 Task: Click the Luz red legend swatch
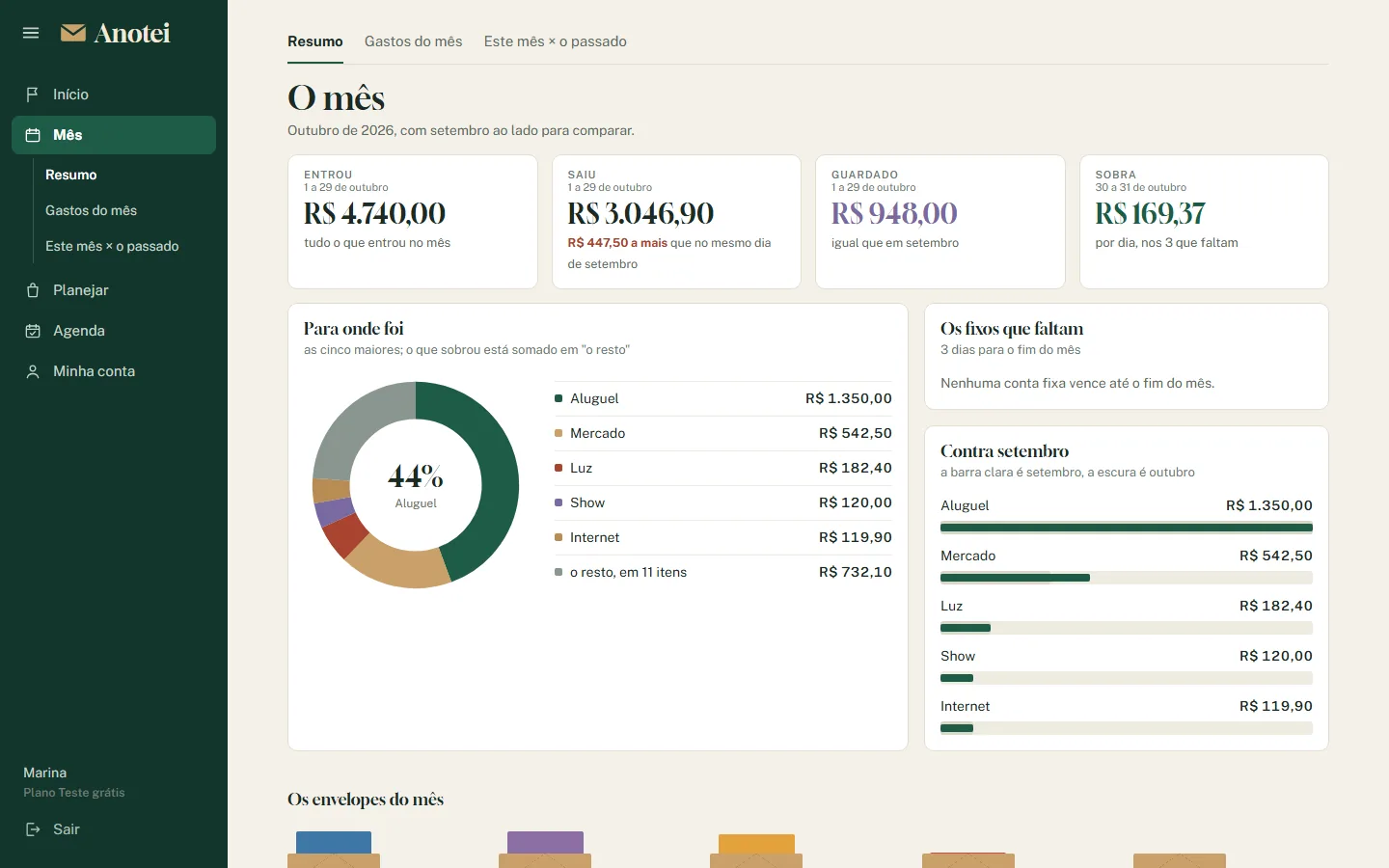pyautogui.click(x=558, y=468)
